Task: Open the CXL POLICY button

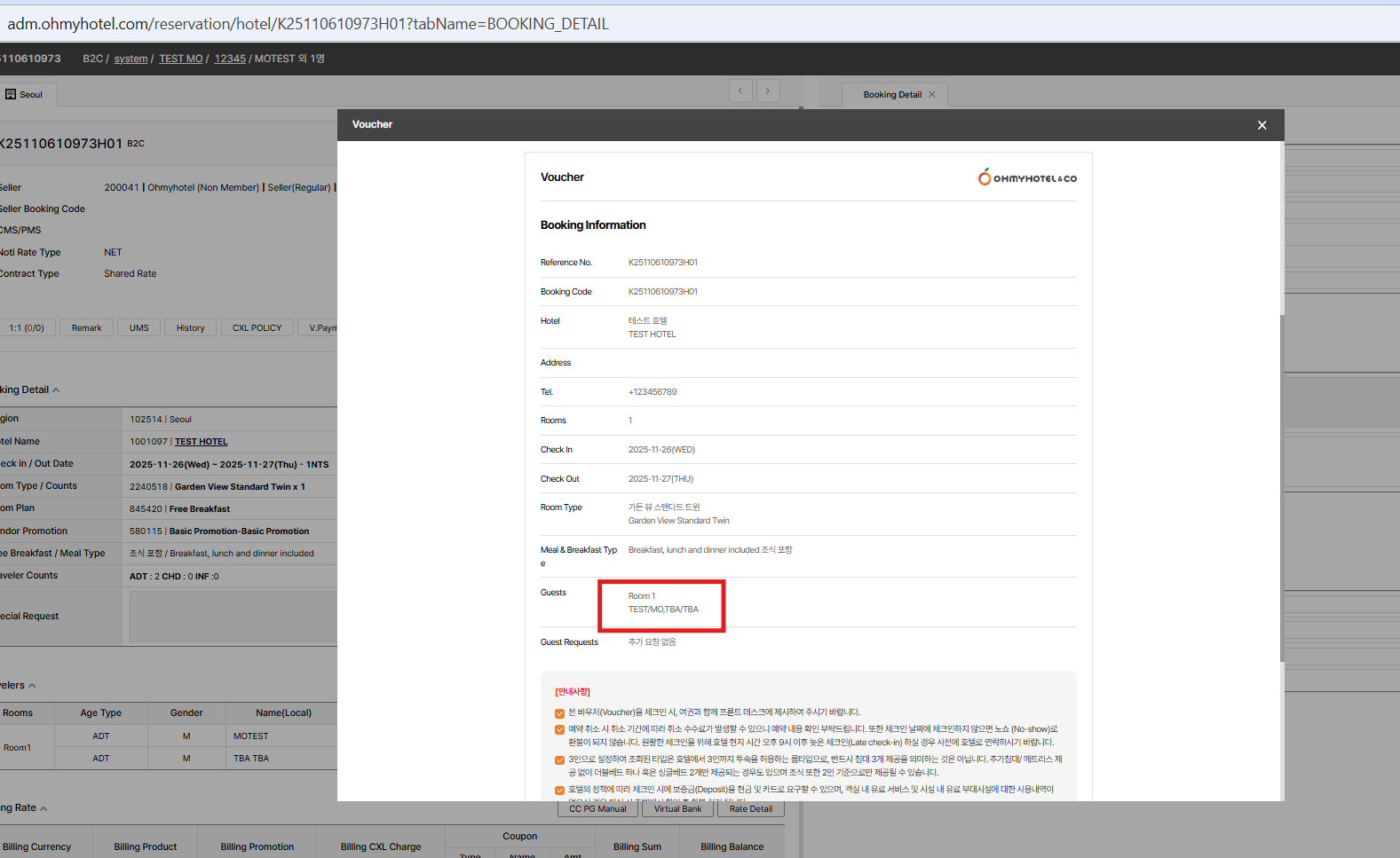Action: [x=257, y=328]
